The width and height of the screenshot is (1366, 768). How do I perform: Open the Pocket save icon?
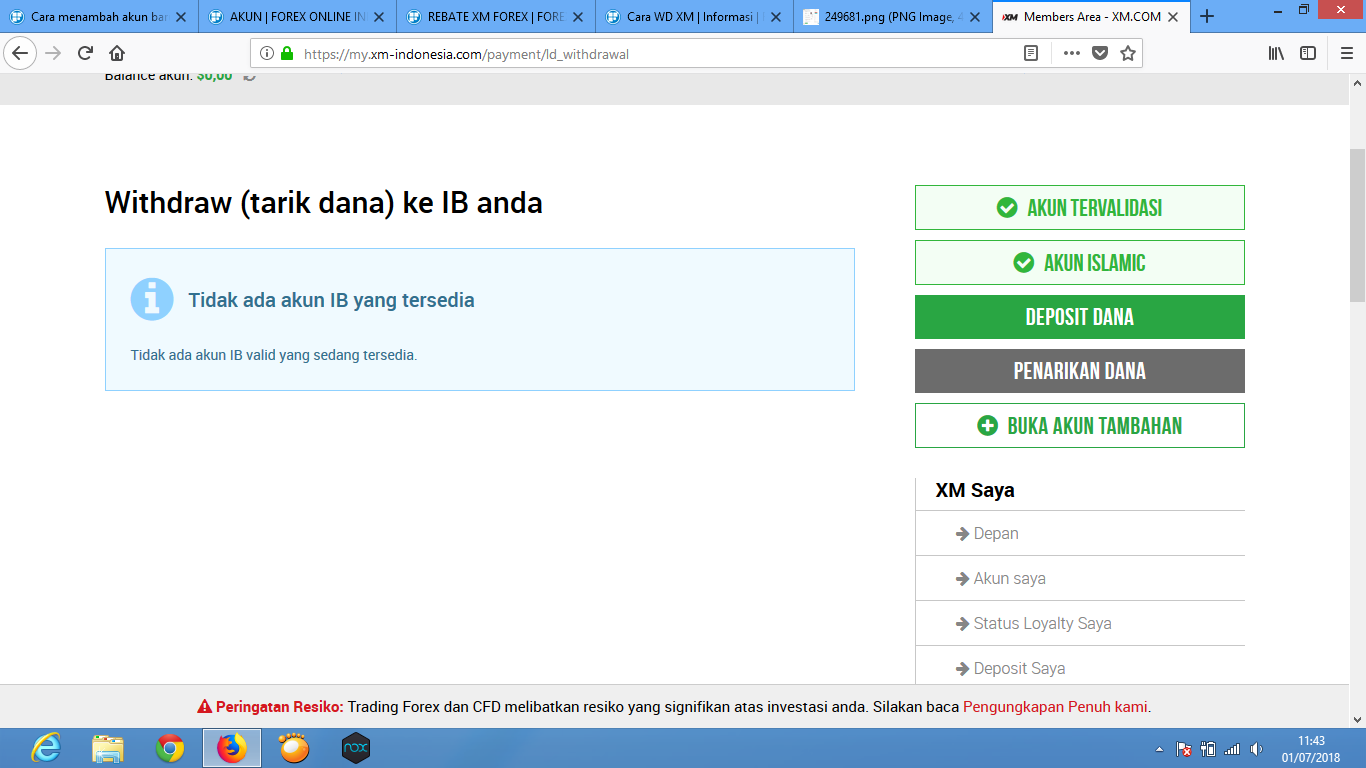point(1100,54)
